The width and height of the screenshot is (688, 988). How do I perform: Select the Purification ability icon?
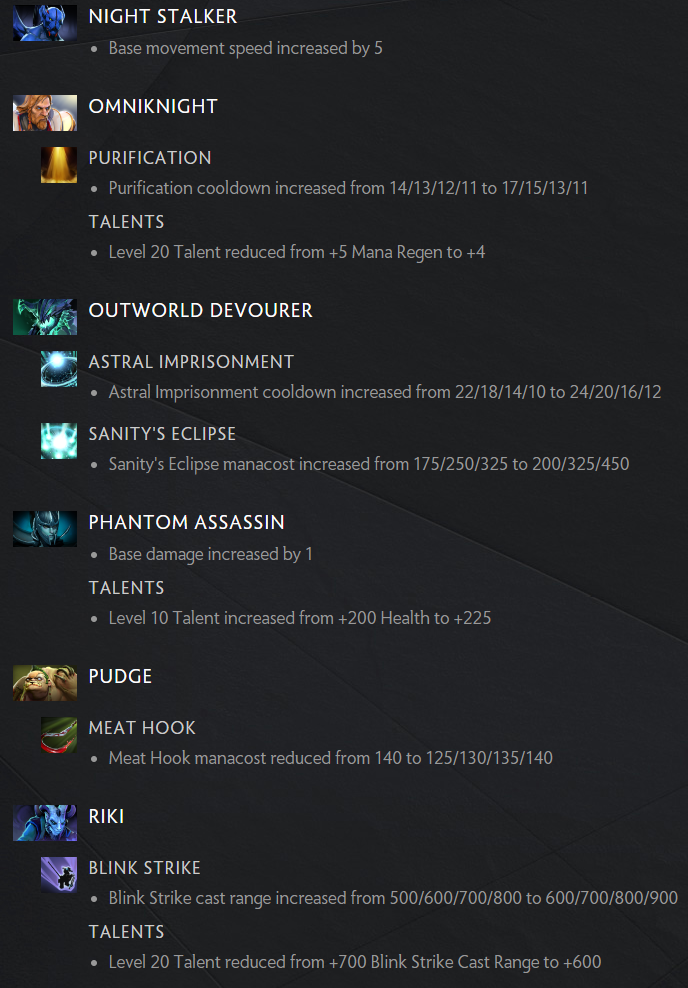(59, 165)
